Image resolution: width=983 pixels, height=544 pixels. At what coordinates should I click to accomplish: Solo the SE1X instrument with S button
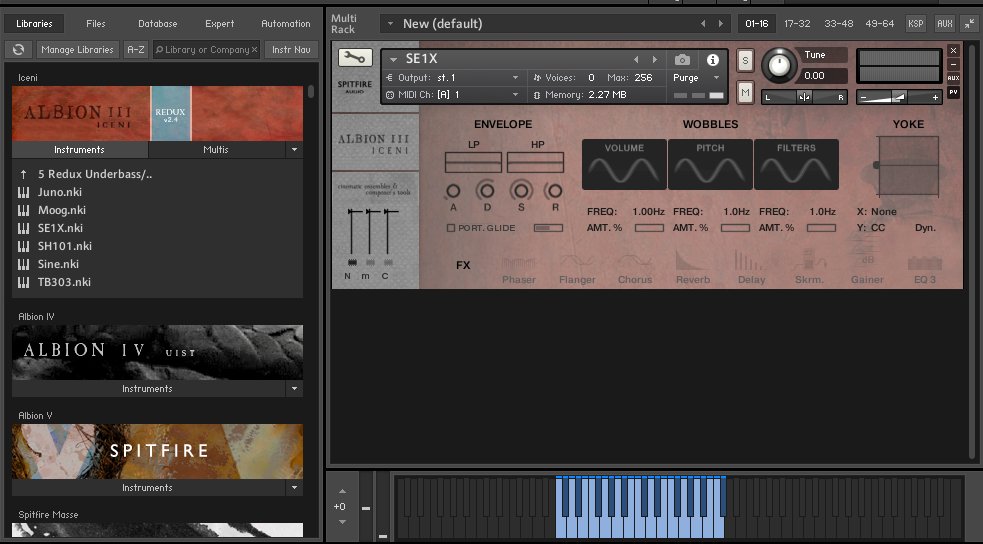pyautogui.click(x=745, y=61)
